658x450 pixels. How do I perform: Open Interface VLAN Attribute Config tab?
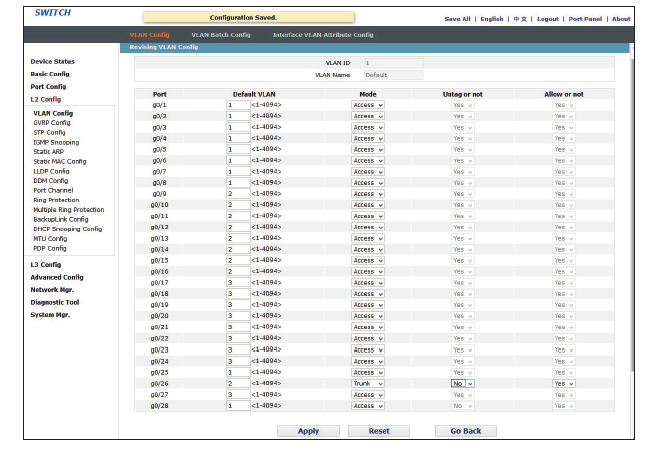click(323, 34)
